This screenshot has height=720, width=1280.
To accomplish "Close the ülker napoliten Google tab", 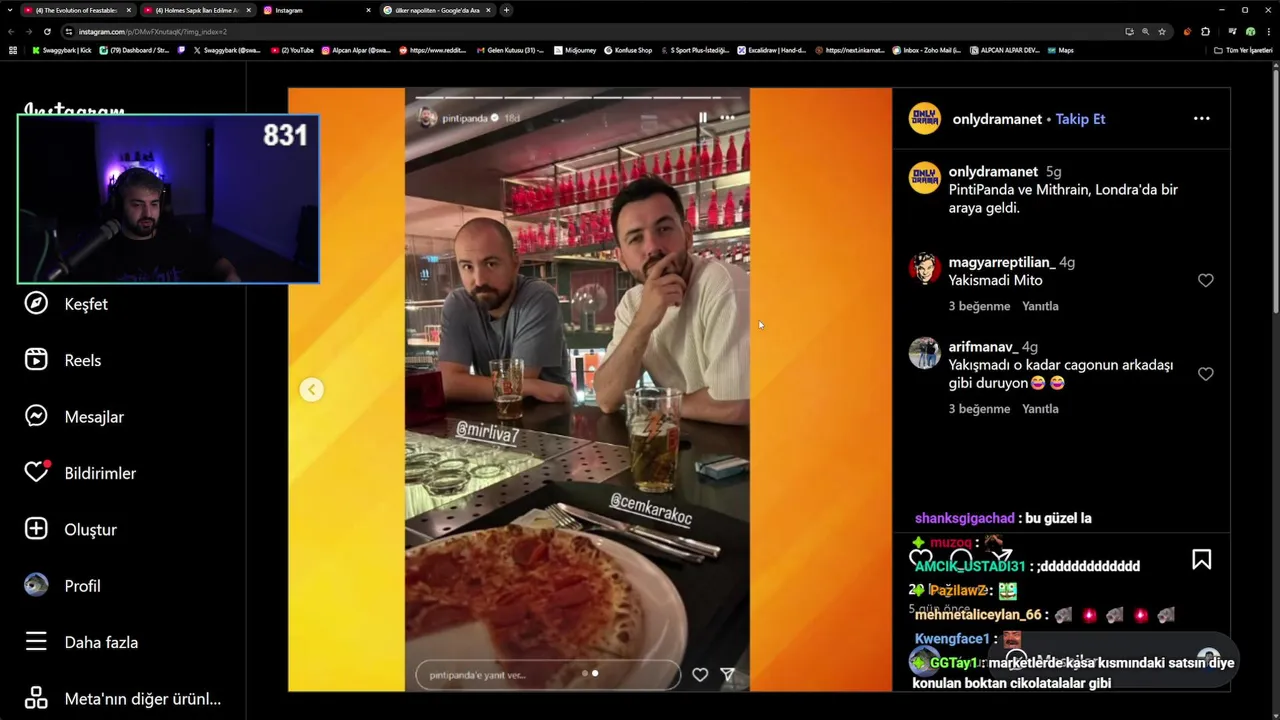I will click(x=489, y=10).
